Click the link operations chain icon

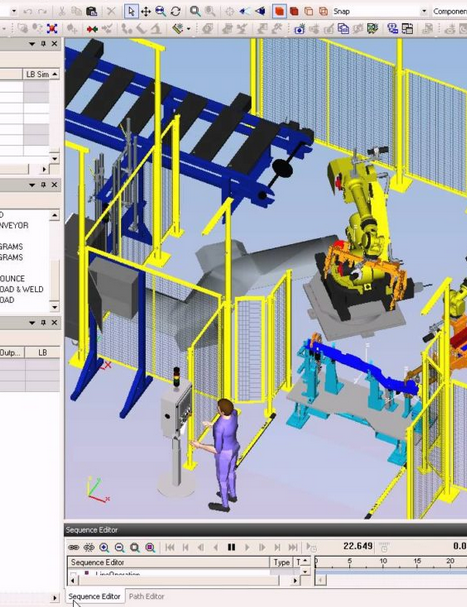(x=73, y=547)
